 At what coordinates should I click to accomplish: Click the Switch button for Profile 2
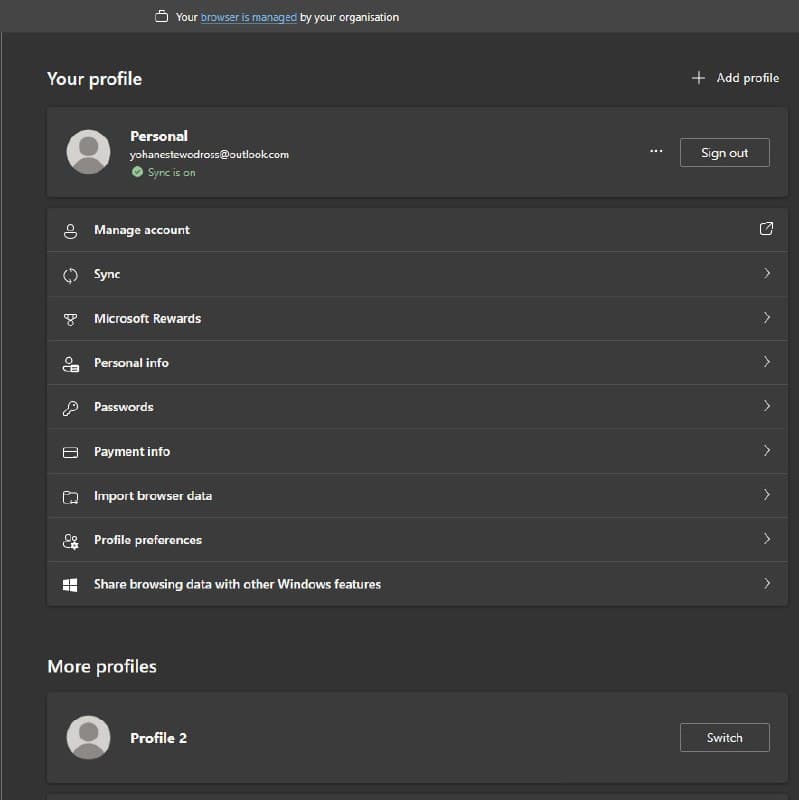pos(725,737)
